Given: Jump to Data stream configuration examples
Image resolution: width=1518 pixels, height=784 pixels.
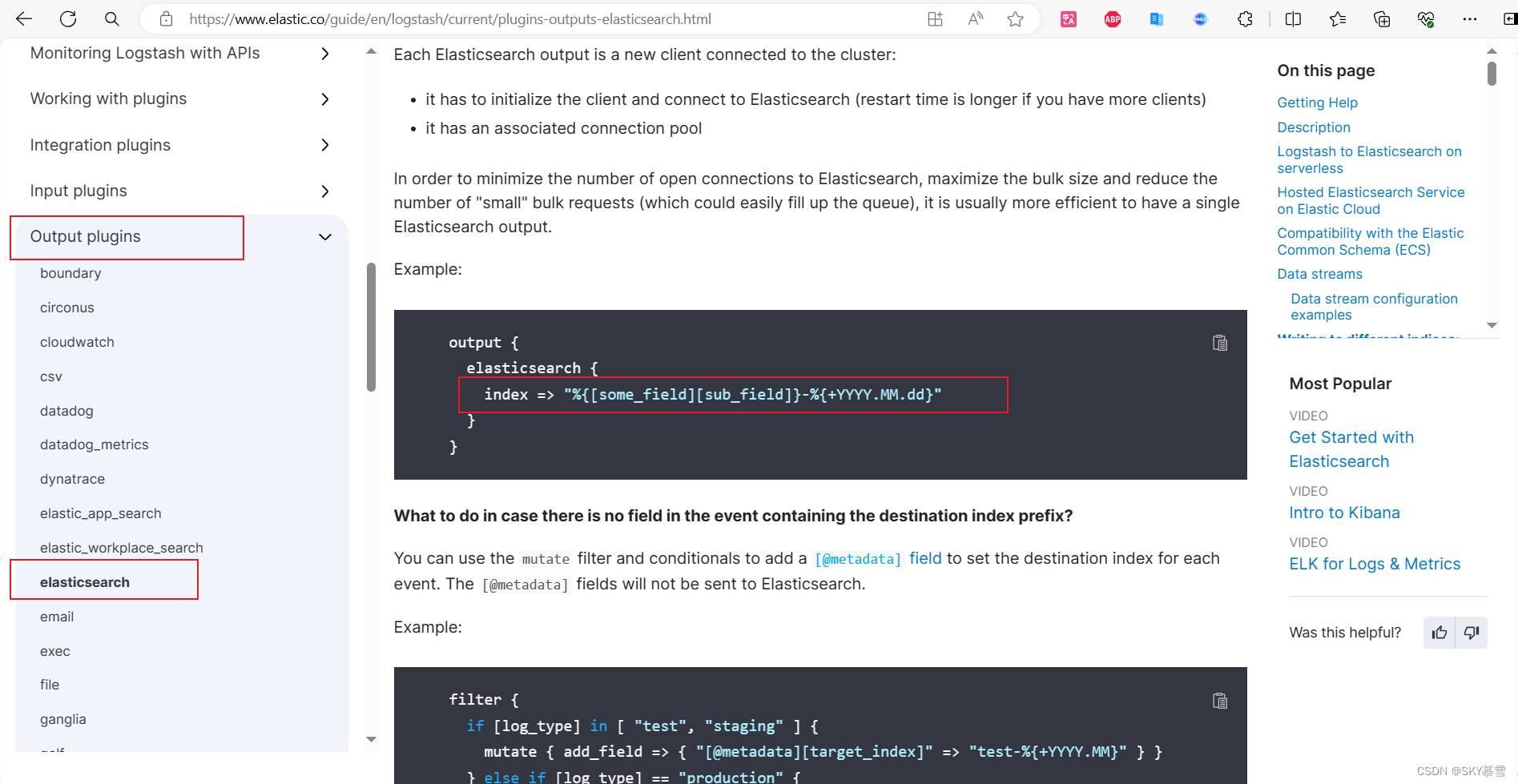Looking at the screenshot, I should tap(1374, 307).
